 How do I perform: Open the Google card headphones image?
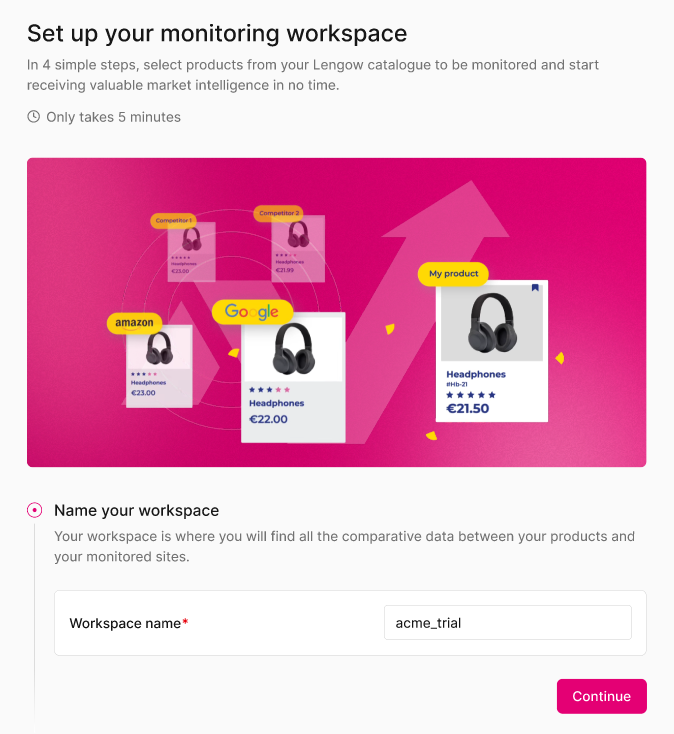tap(293, 348)
